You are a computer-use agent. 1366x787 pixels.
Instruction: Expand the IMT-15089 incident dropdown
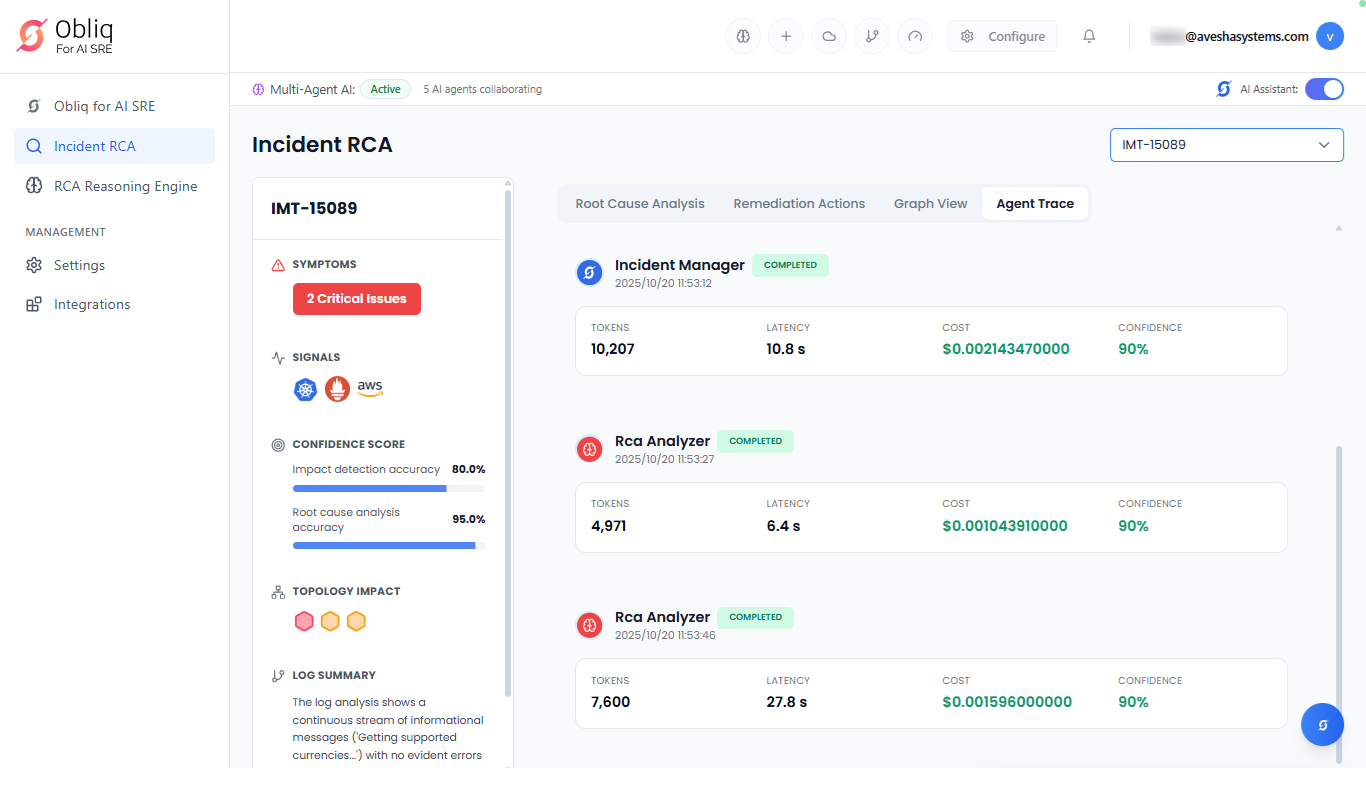[1226, 145]
